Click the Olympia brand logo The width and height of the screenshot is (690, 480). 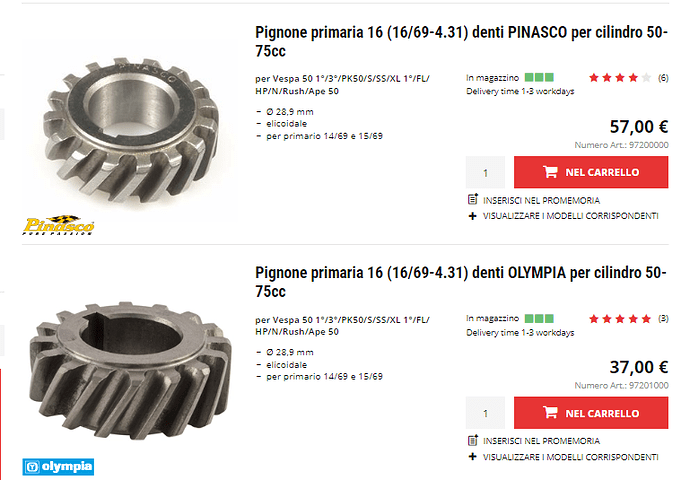coord(58,466)
